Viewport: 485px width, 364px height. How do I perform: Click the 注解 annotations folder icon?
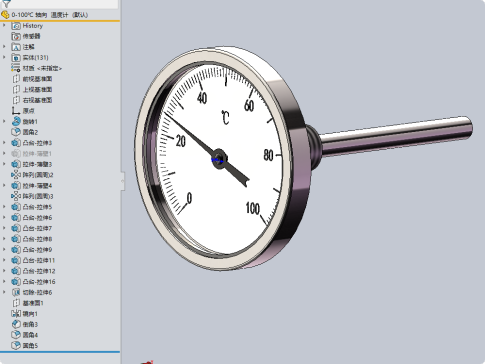(x=16, y=47)
